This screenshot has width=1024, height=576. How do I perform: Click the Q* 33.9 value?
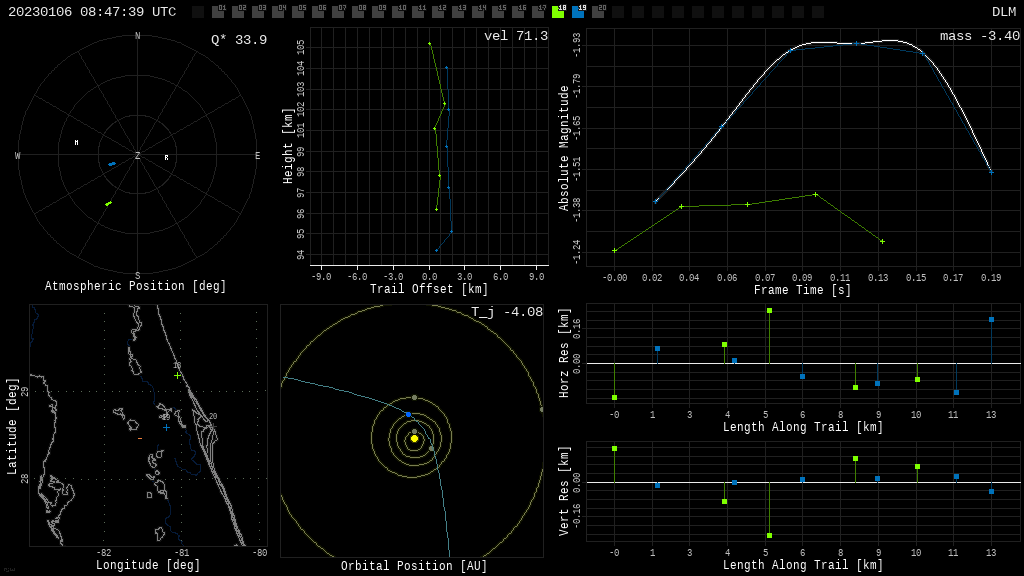point(239,40)
